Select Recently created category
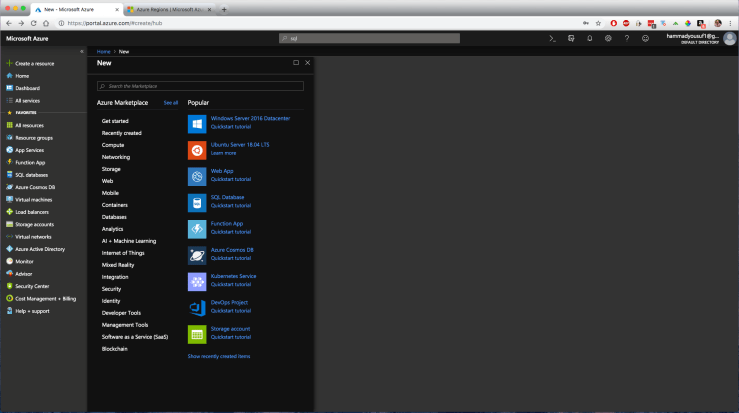The image size is (739, 413). click(122, 133)
